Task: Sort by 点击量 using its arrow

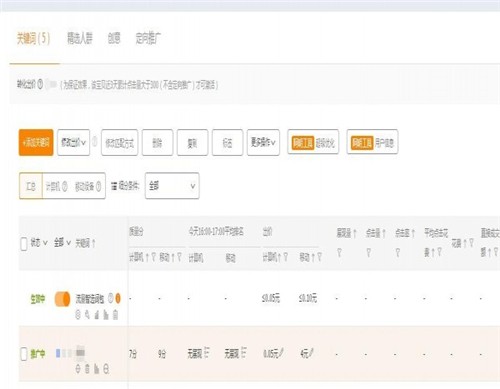Action: [x=384, y=233]
